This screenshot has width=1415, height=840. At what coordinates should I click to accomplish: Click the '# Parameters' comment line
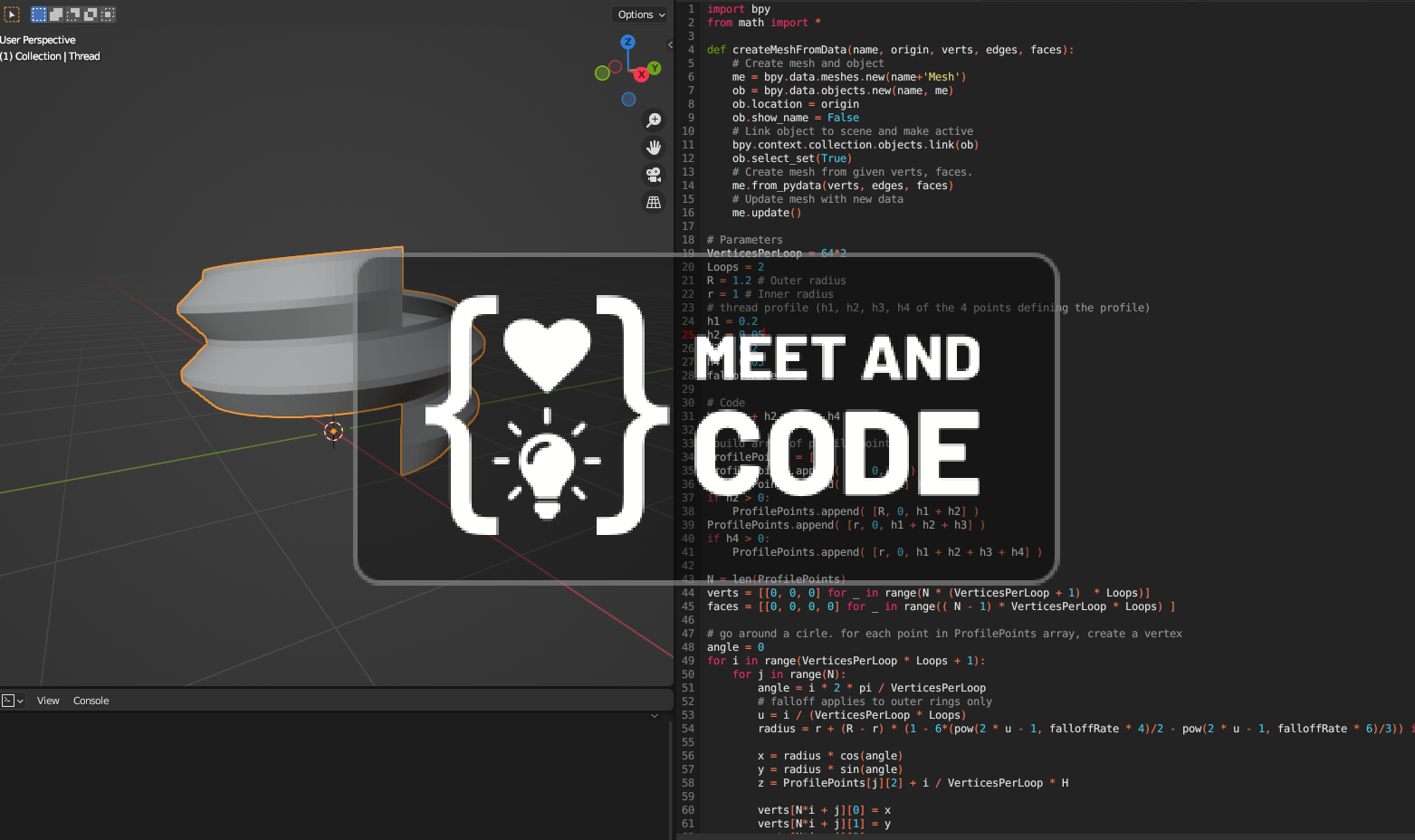coord(745,240)
